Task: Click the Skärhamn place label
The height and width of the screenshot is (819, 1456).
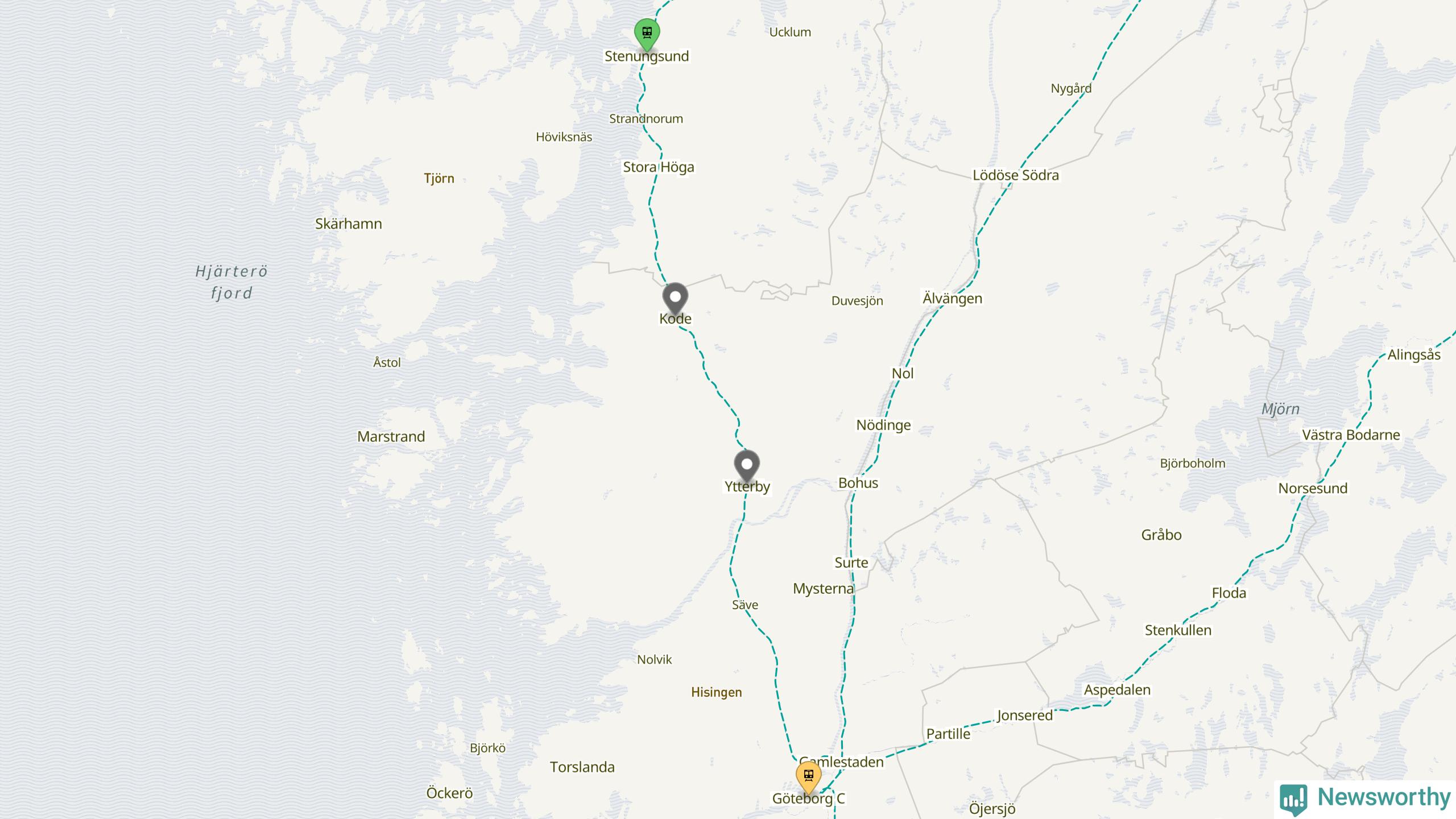Action: pos(349,224)
